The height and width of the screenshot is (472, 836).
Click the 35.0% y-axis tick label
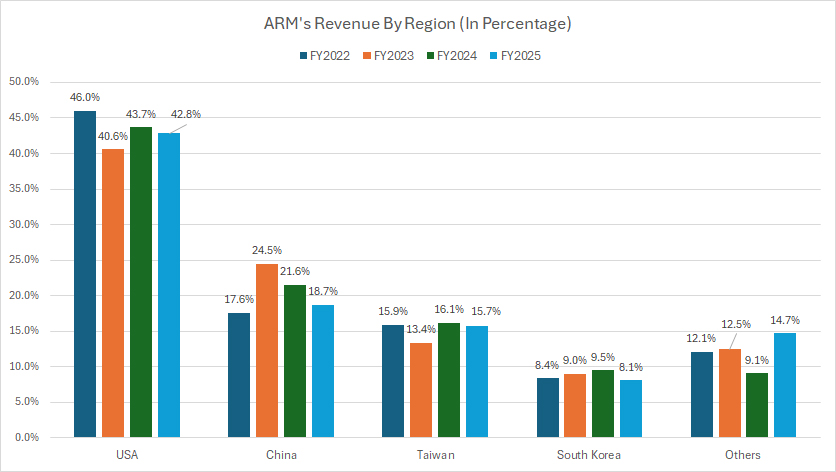[24, 189]
